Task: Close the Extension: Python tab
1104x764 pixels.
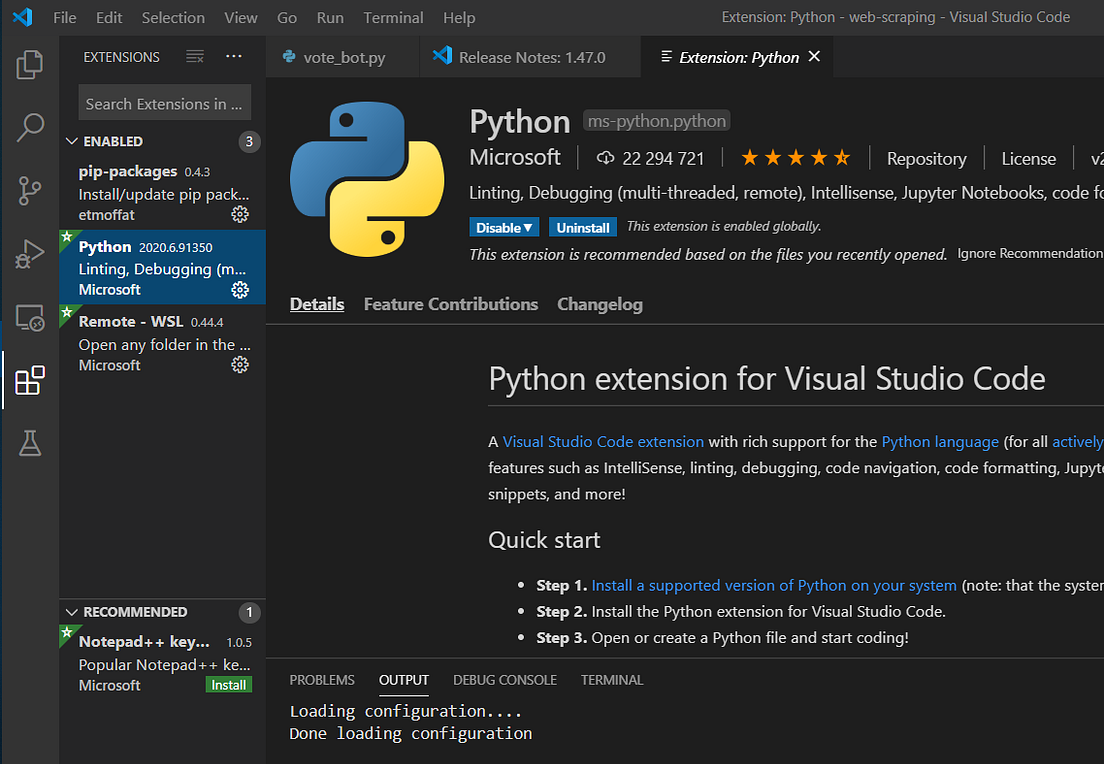Action: pyautogui.click(x=814, y=57)
